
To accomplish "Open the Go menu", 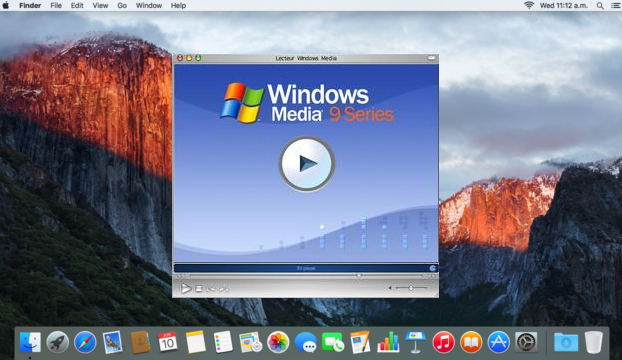I will 122,6.
